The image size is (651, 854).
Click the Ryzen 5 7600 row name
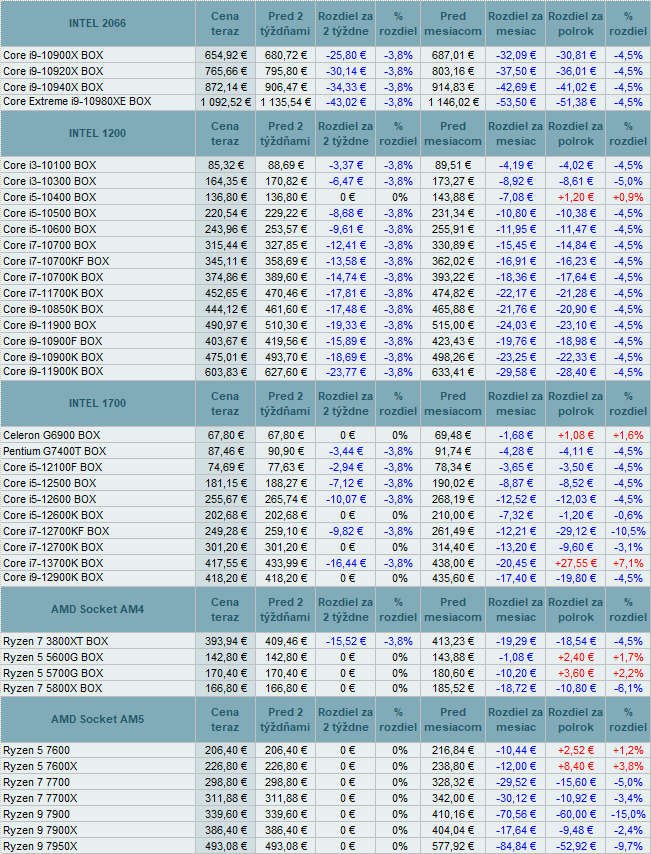point(36,751)
